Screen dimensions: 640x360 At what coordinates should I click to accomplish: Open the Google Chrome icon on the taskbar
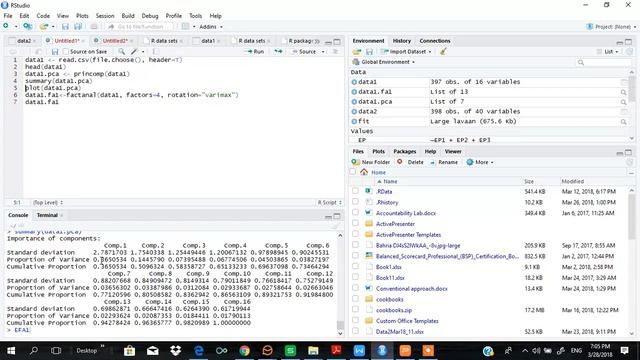point(244,351)
